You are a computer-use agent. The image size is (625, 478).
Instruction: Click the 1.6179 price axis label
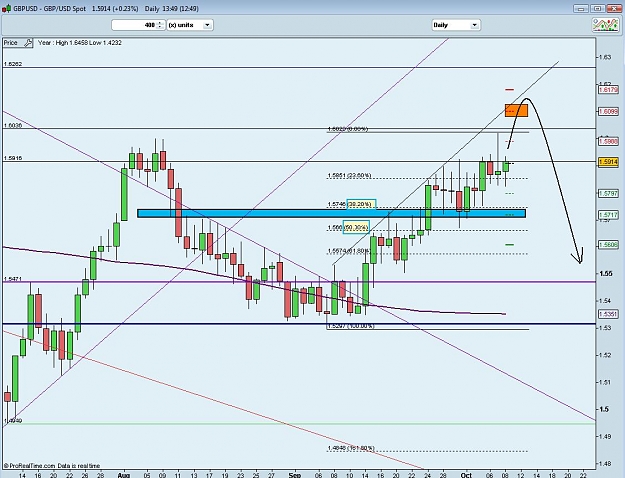pyautogui.click(x=608, y=90)
